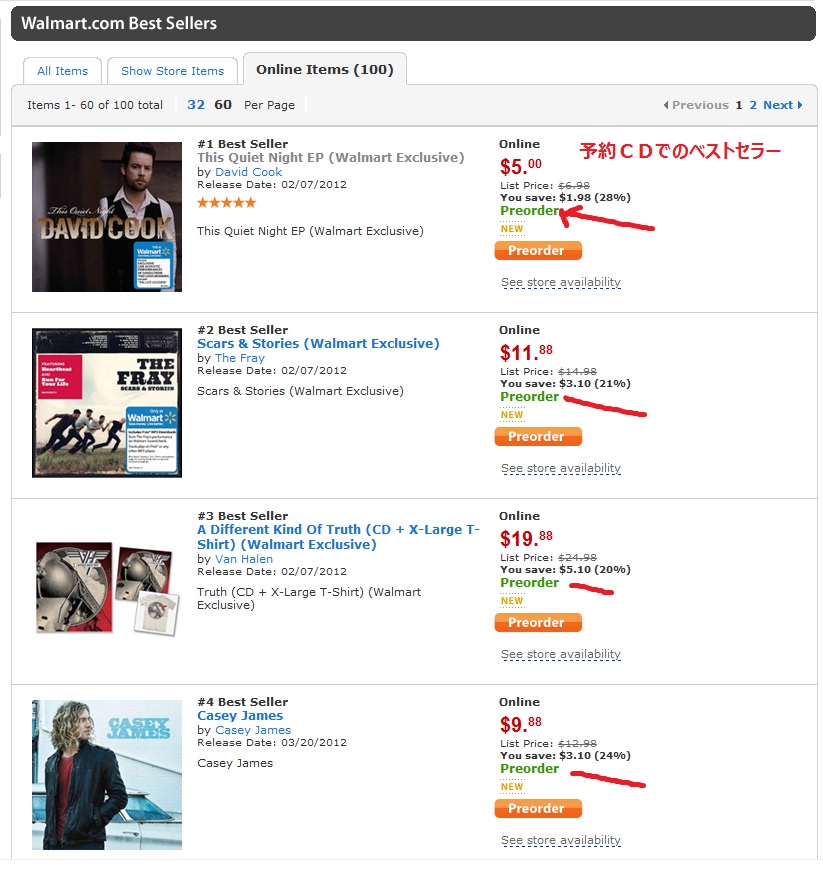Open The Fray album cover thumbnail

(x=107, y=402)
